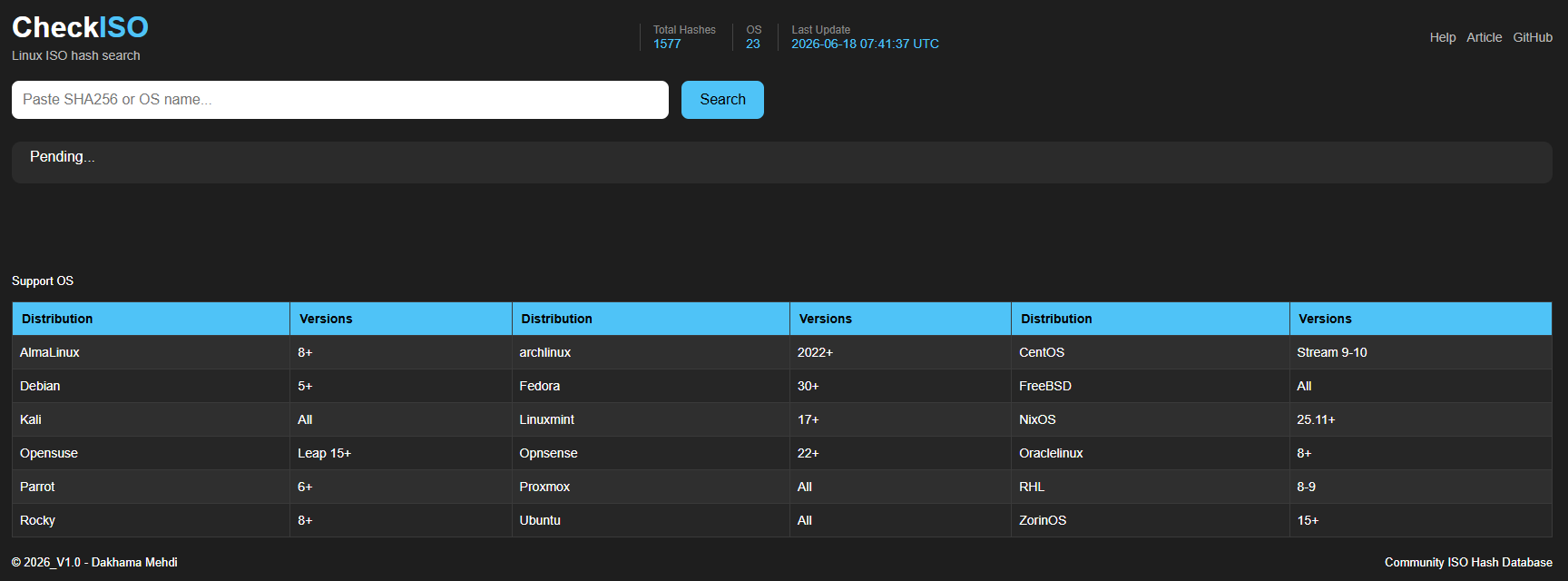Click the first Distribution column header
The height and width of the screenshot is (581, 1568).
152,319
